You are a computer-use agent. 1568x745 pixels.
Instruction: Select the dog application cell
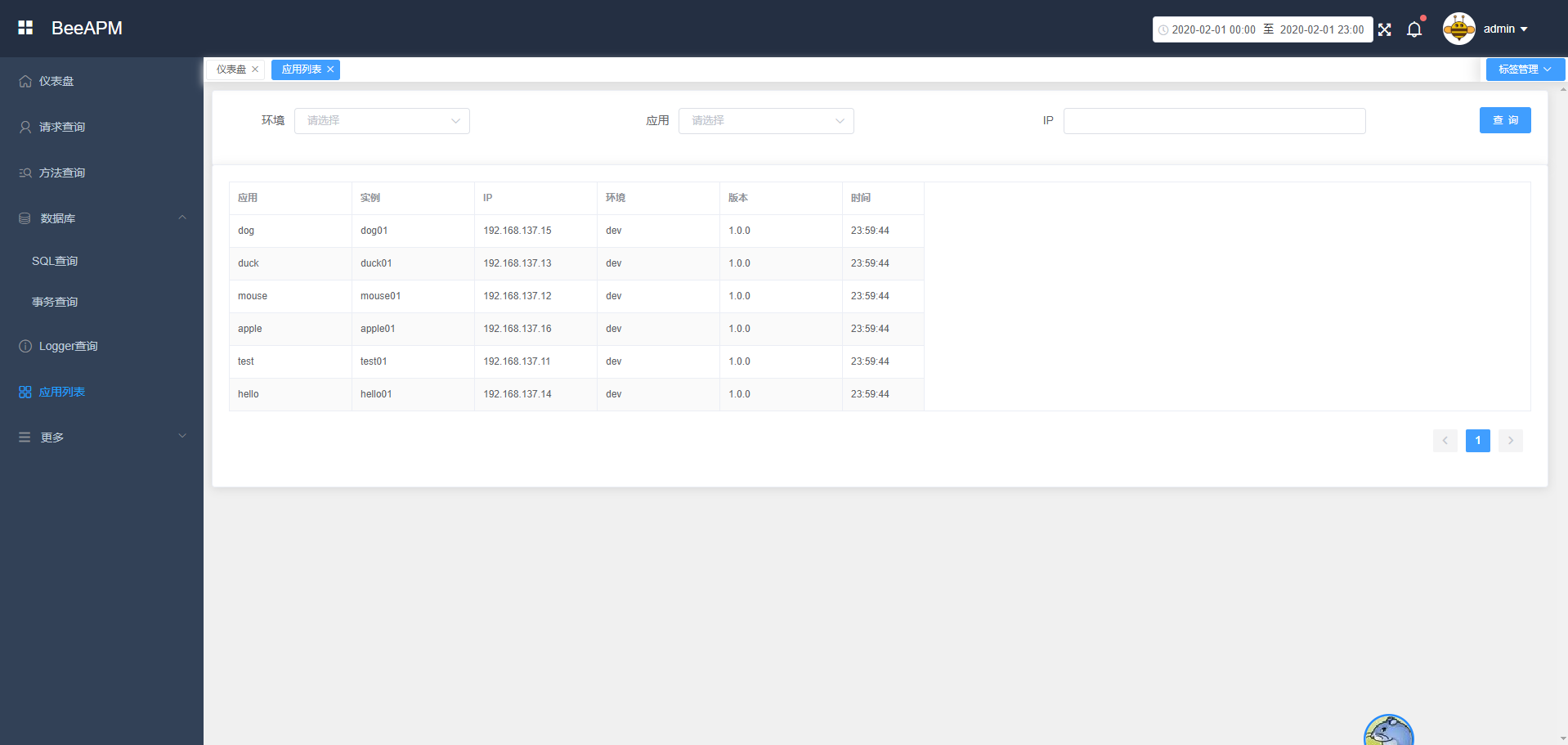pos(290,231)
